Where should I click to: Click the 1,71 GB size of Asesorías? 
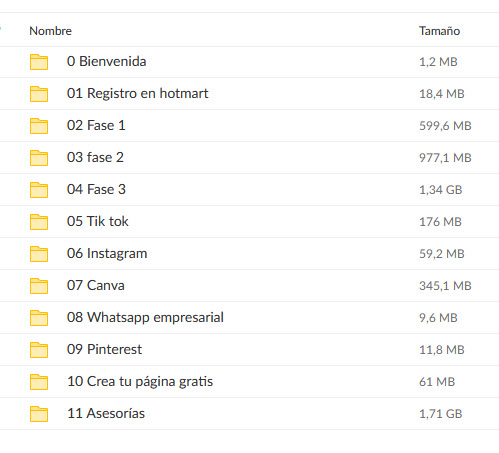[x=440, y=414]
